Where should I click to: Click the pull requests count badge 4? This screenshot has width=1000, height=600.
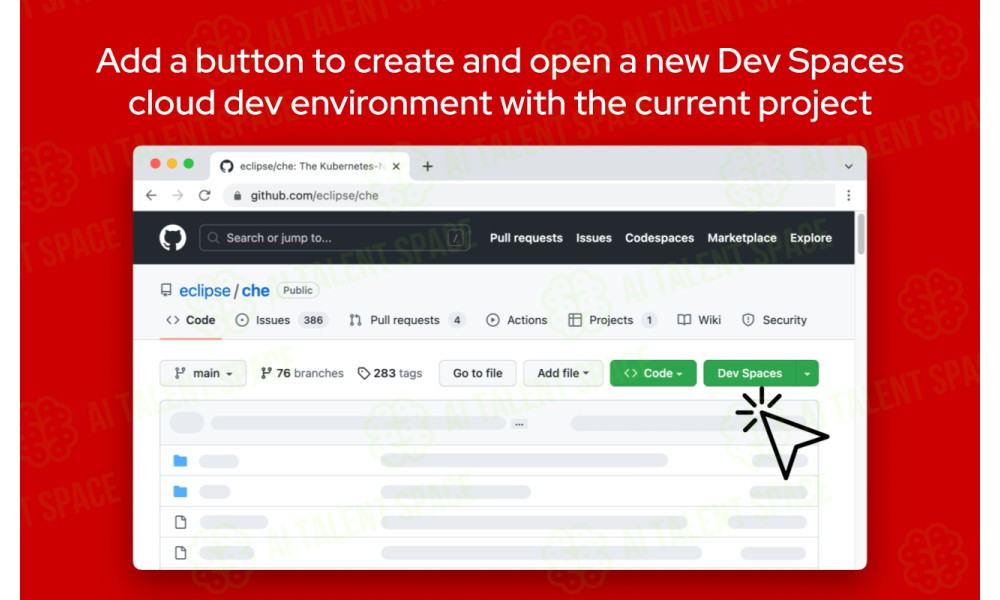pos(457,320)
